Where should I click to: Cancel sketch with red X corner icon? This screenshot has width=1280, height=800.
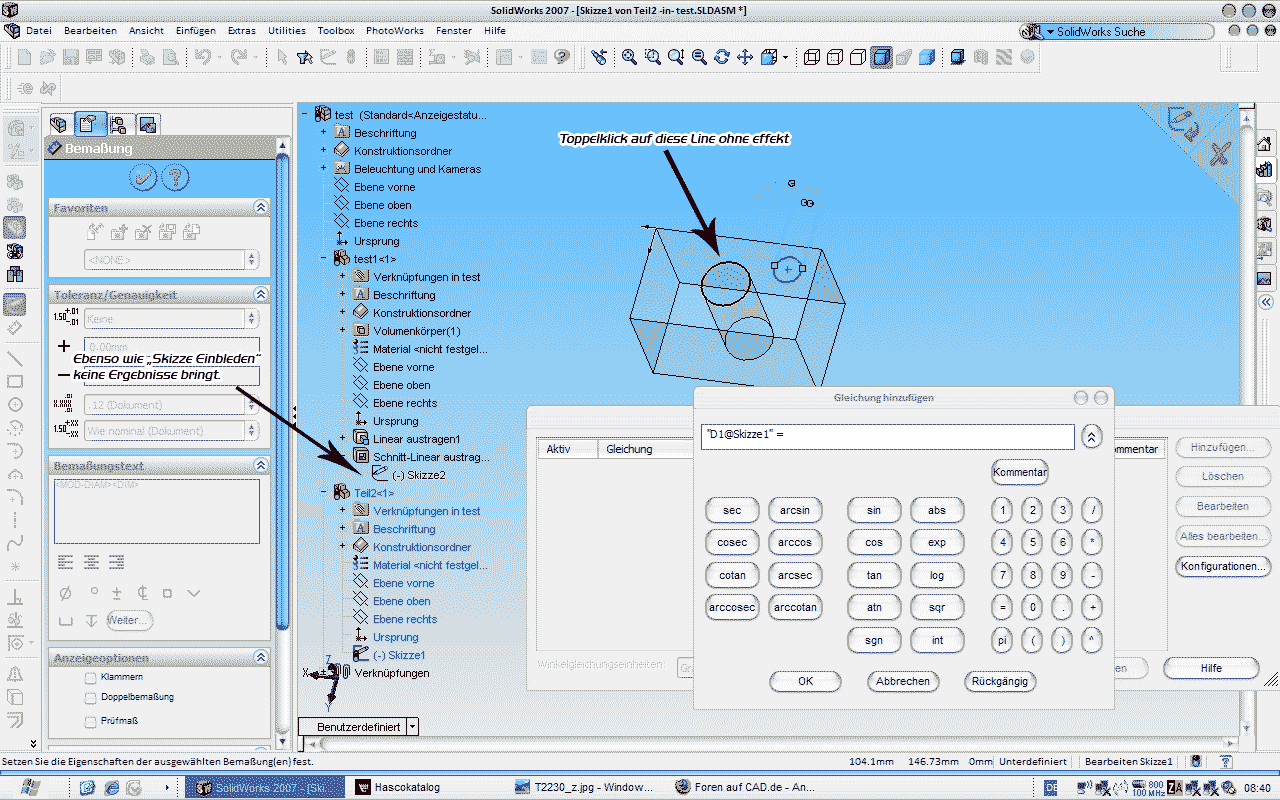click(1219, 153)
